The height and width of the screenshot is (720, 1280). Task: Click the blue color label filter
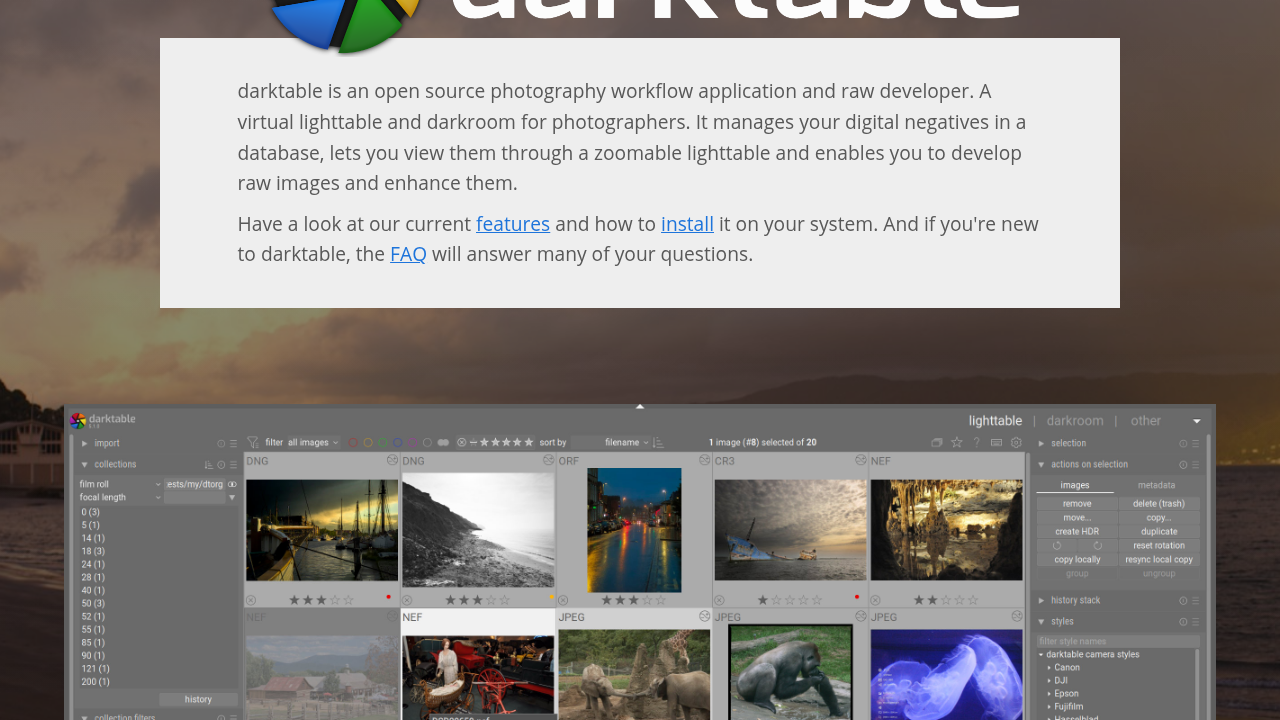pos(397,442)
